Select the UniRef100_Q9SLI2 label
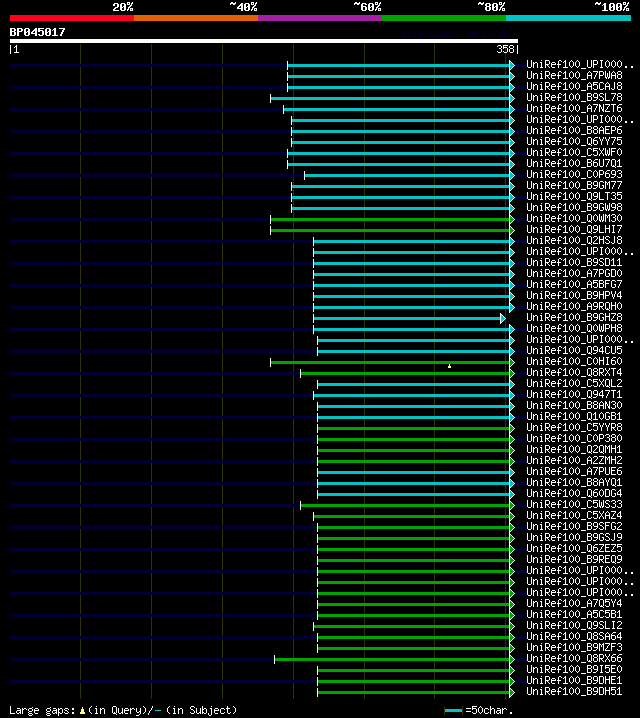Screen dimensions: 640x718 pyautogui.click(x=574, y=625)
